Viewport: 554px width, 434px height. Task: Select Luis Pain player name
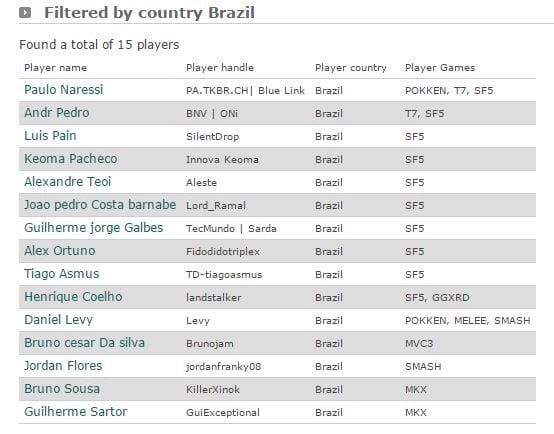[50, 136]
